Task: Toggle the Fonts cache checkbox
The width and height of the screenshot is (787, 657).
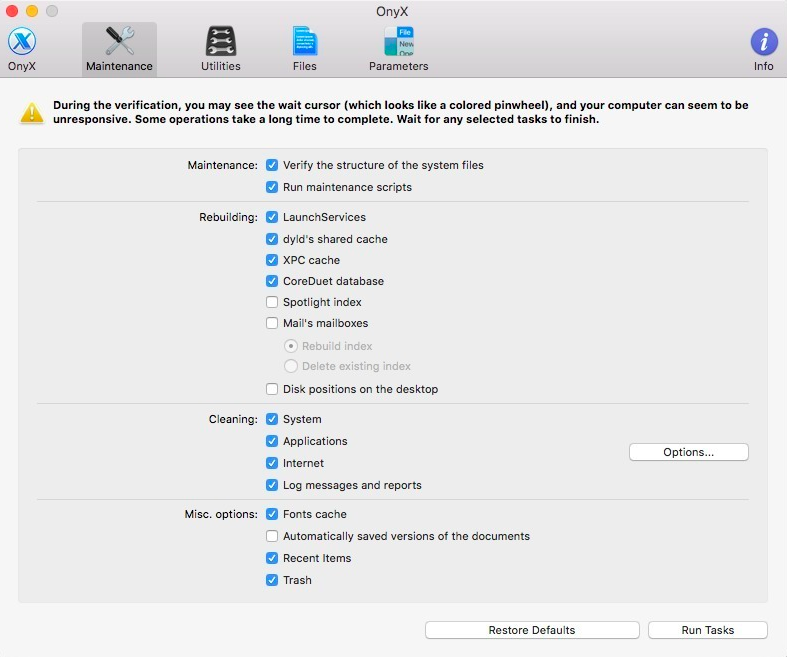Action: [x=272, y=514]
